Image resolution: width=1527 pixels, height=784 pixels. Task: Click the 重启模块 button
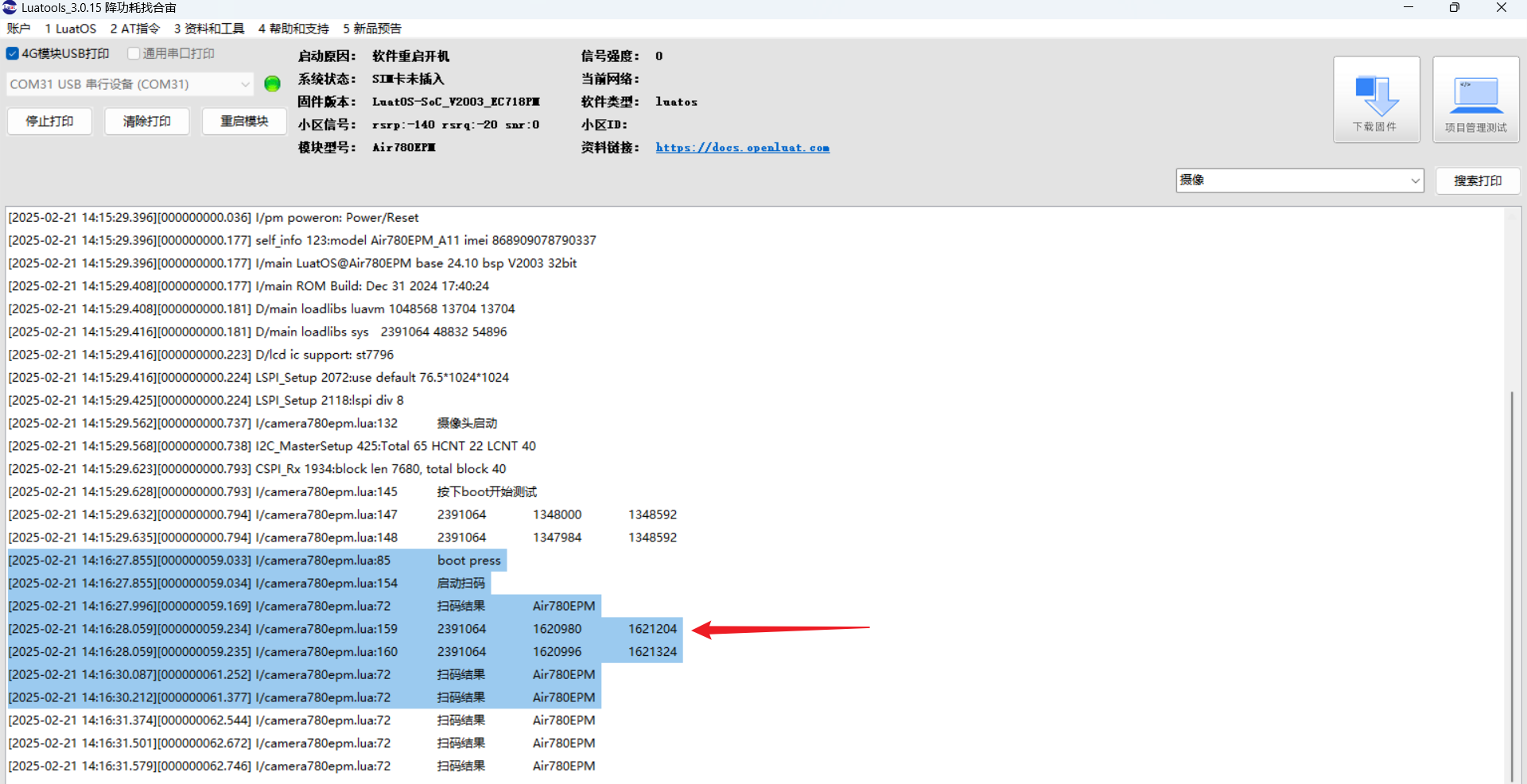point(244,121)
